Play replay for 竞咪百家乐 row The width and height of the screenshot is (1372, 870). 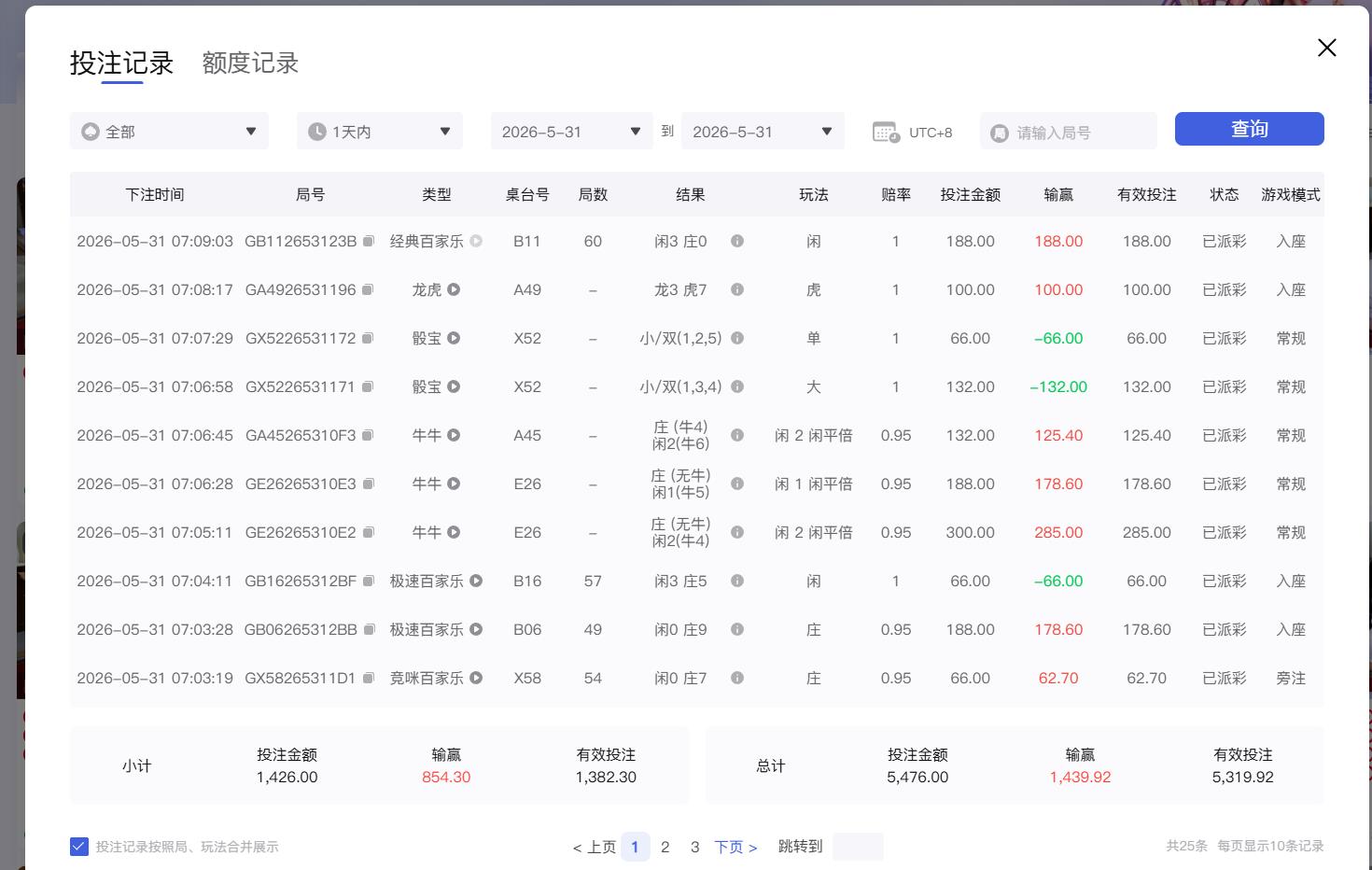(476, 678)
